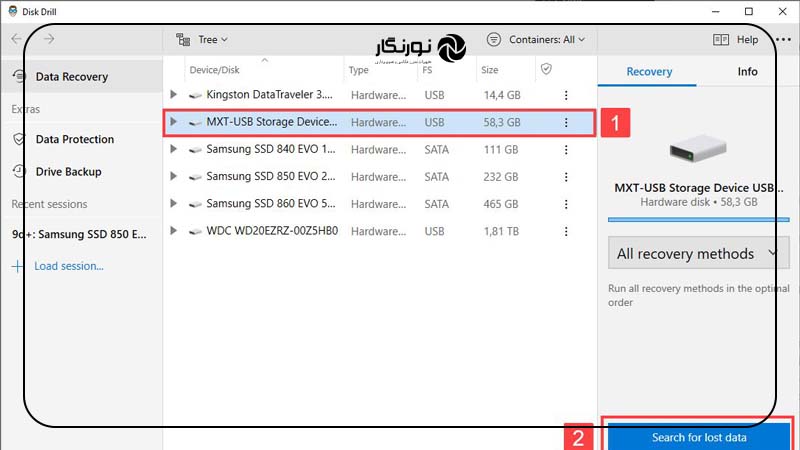Click the Data Recovery sidebar icon
This screenshot has width=800, height=450.
(x=19, y=76)
